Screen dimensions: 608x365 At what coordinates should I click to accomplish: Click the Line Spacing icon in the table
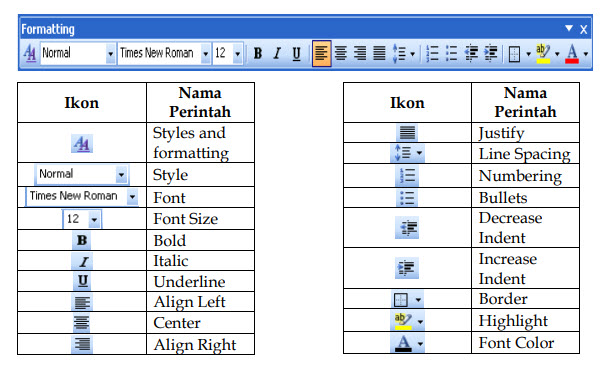click(x=408, y=153)
